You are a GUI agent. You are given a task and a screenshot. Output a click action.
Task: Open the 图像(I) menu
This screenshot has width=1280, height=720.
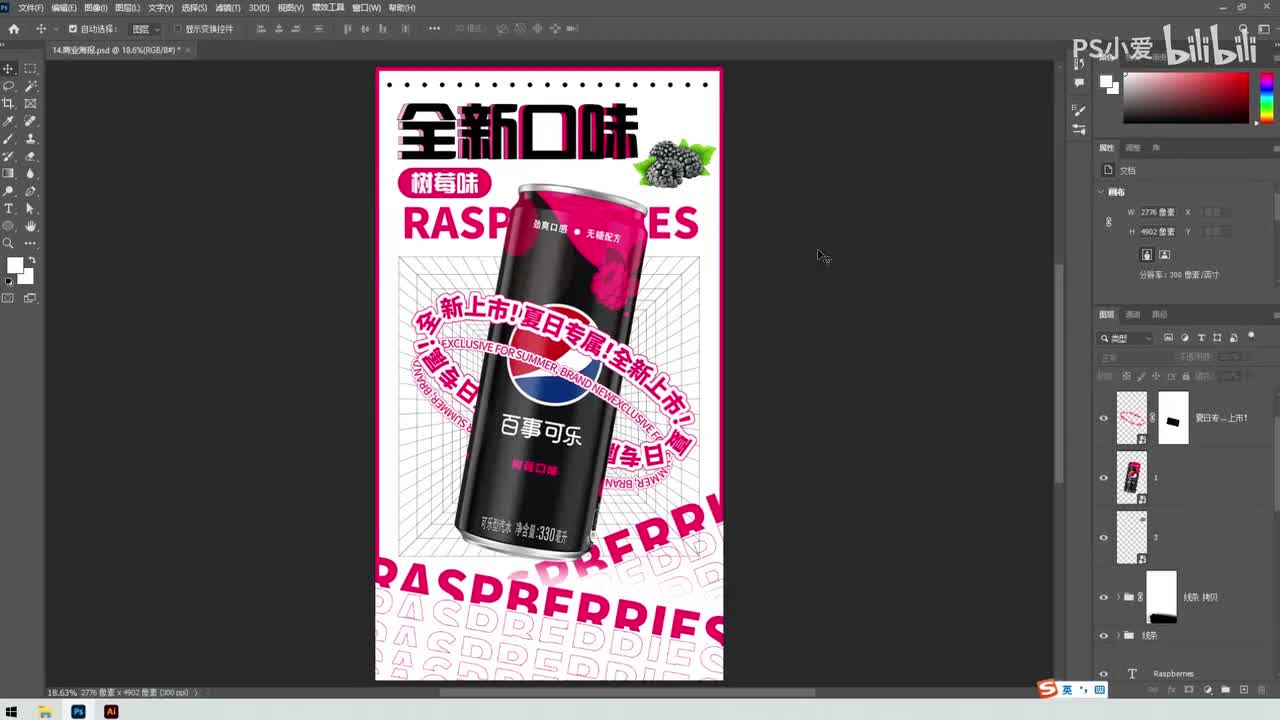click(x=96, y=8)
